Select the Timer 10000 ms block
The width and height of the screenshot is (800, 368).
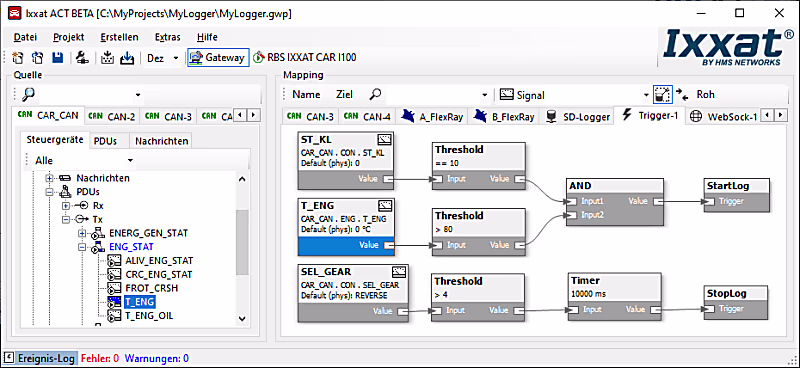tap(615, 297)
